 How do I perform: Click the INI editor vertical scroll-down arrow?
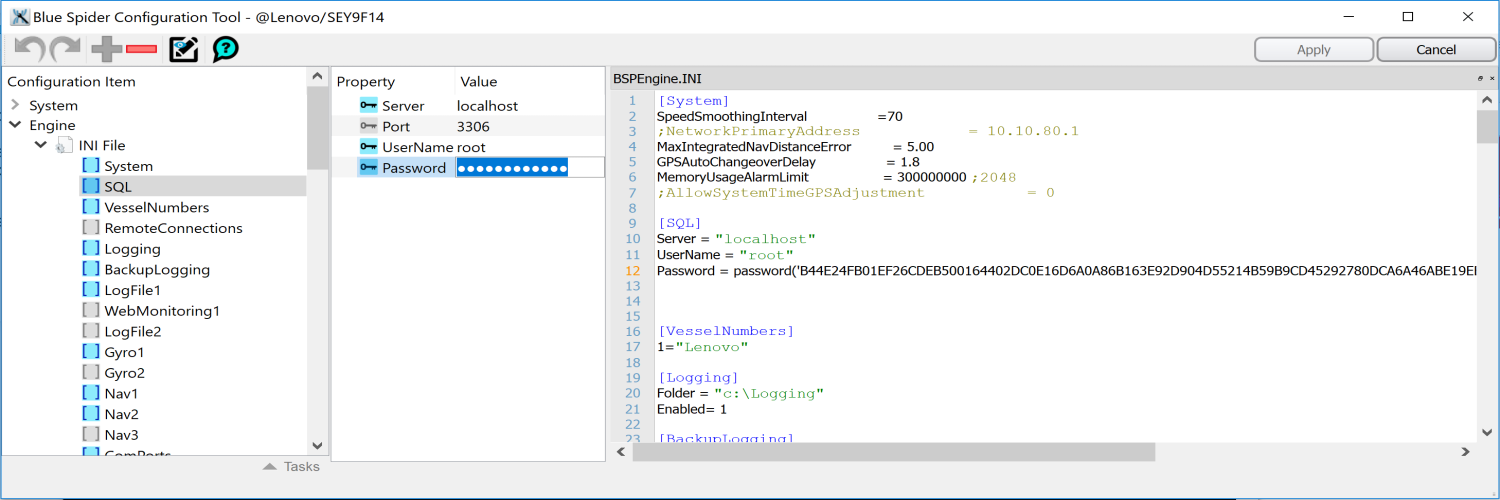(1485, 432)
